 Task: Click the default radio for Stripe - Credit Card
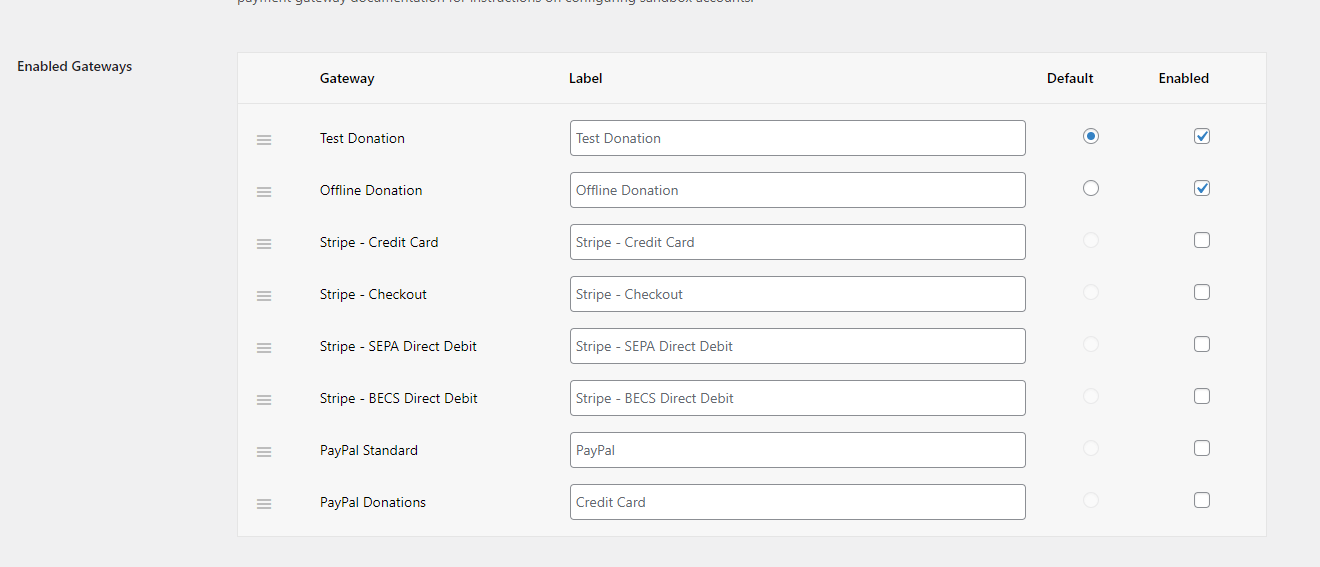point(1091,240)
